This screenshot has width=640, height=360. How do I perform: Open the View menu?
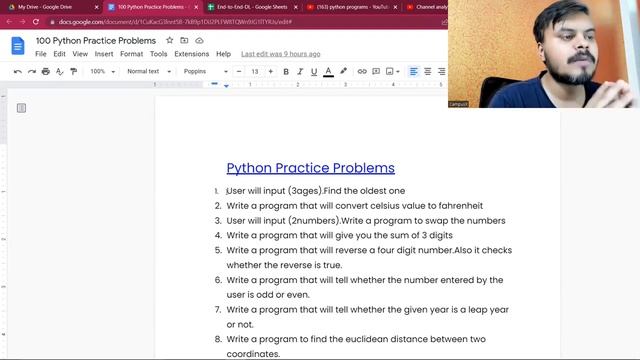click(80, 54)
